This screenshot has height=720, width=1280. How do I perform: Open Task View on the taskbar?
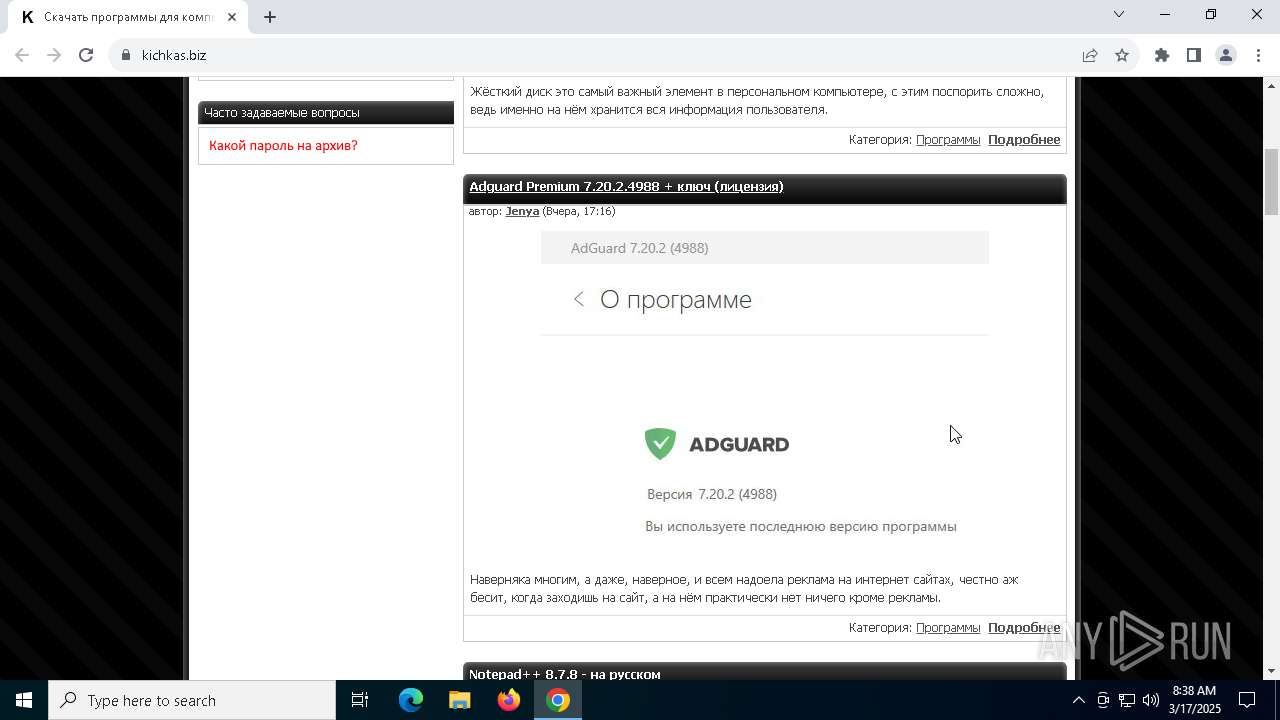[x=360, y=700]
